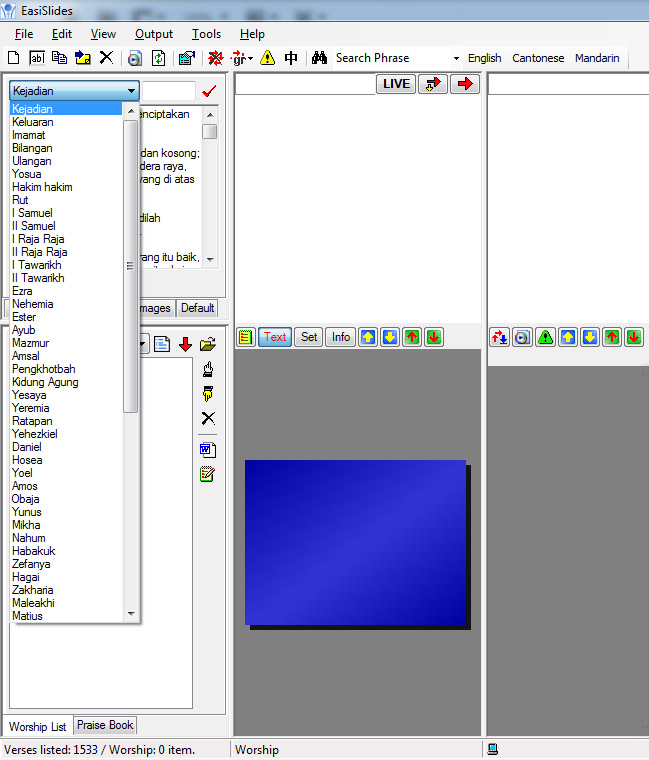
Task: Open the View menu
Action: click(x=103, y=34)
